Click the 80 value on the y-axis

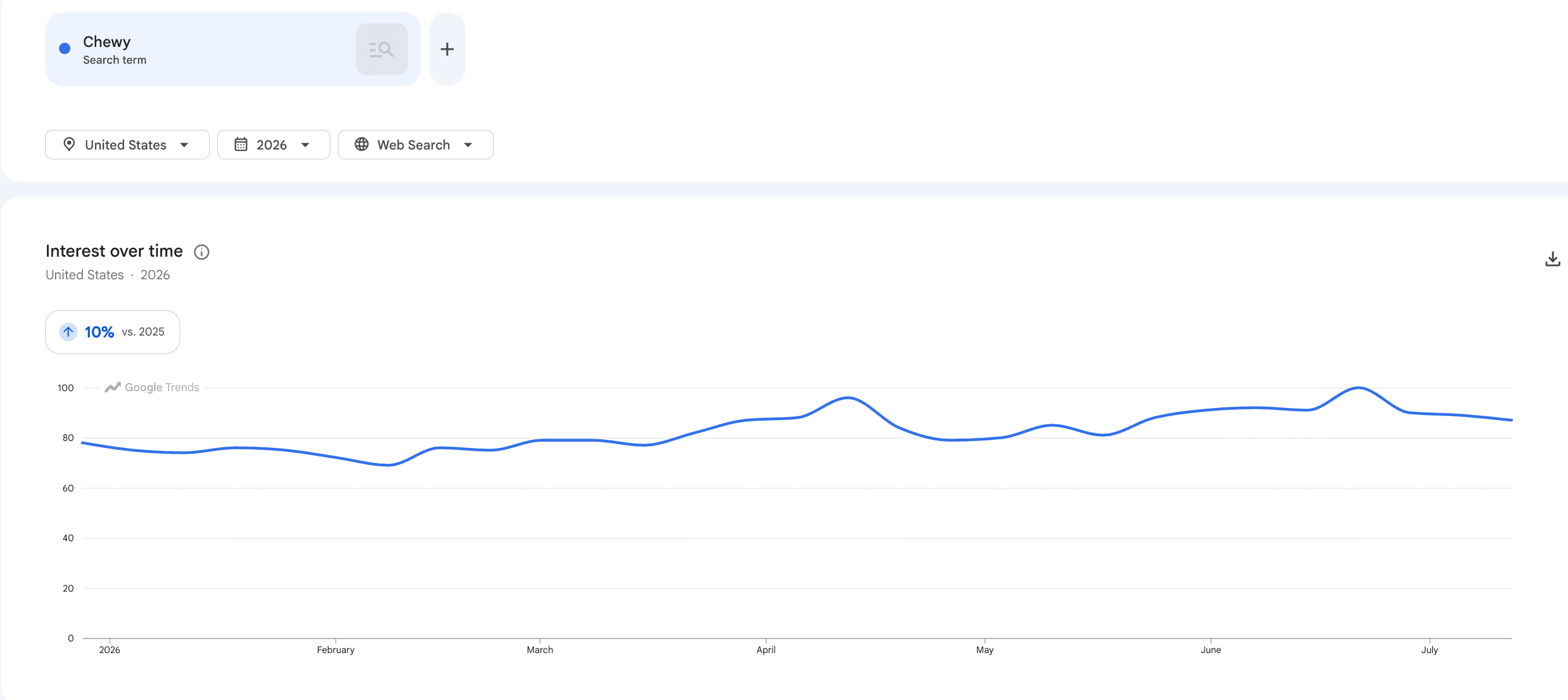pyautogui.click(x=68, y=437)
